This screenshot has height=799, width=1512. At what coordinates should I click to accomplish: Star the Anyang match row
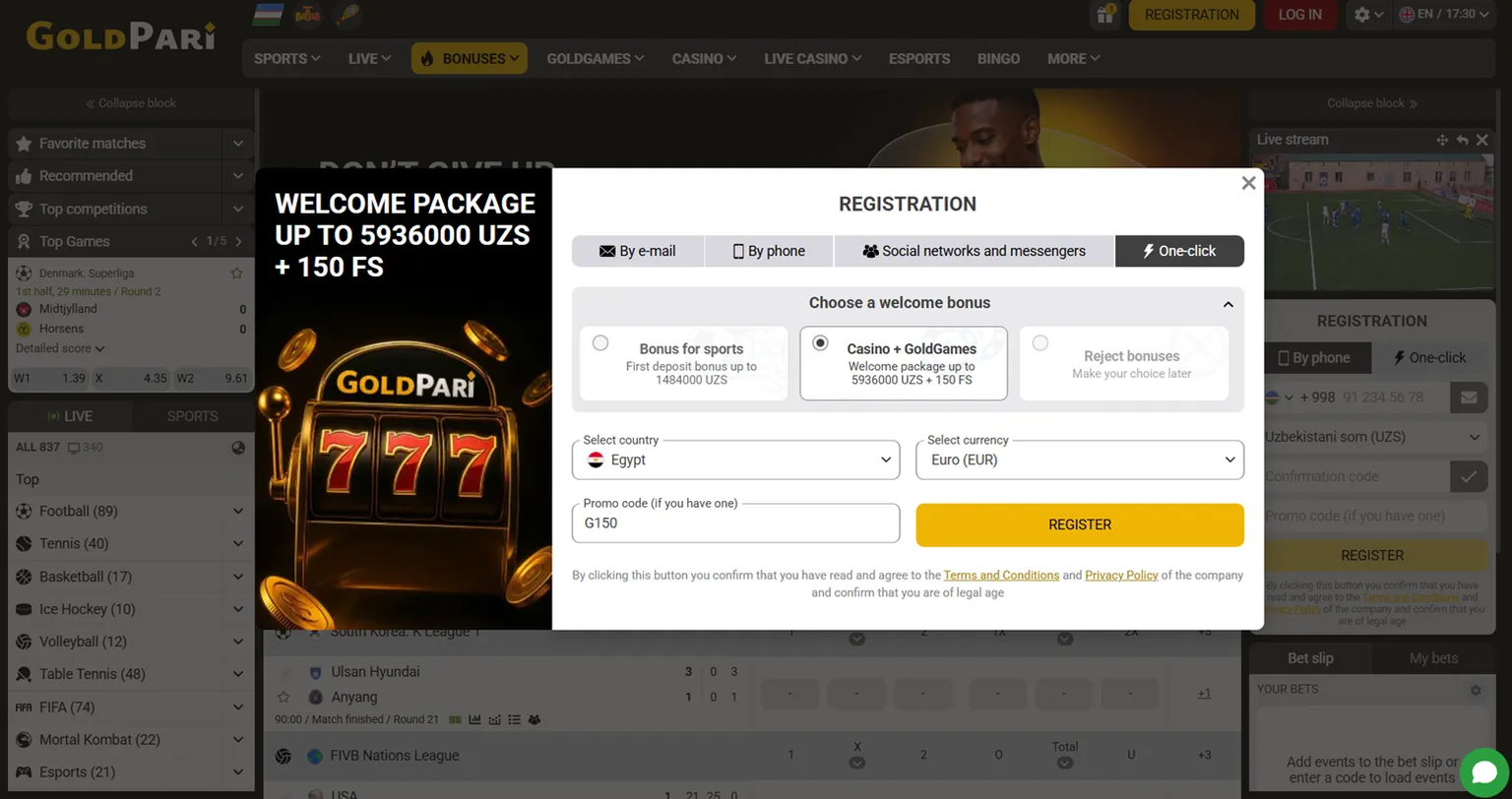284,697
